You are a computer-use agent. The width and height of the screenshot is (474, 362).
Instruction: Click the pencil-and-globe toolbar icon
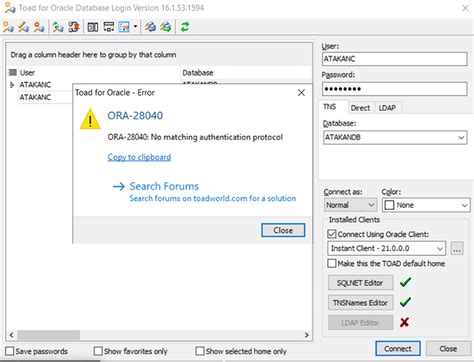click(x=24, y=27)
